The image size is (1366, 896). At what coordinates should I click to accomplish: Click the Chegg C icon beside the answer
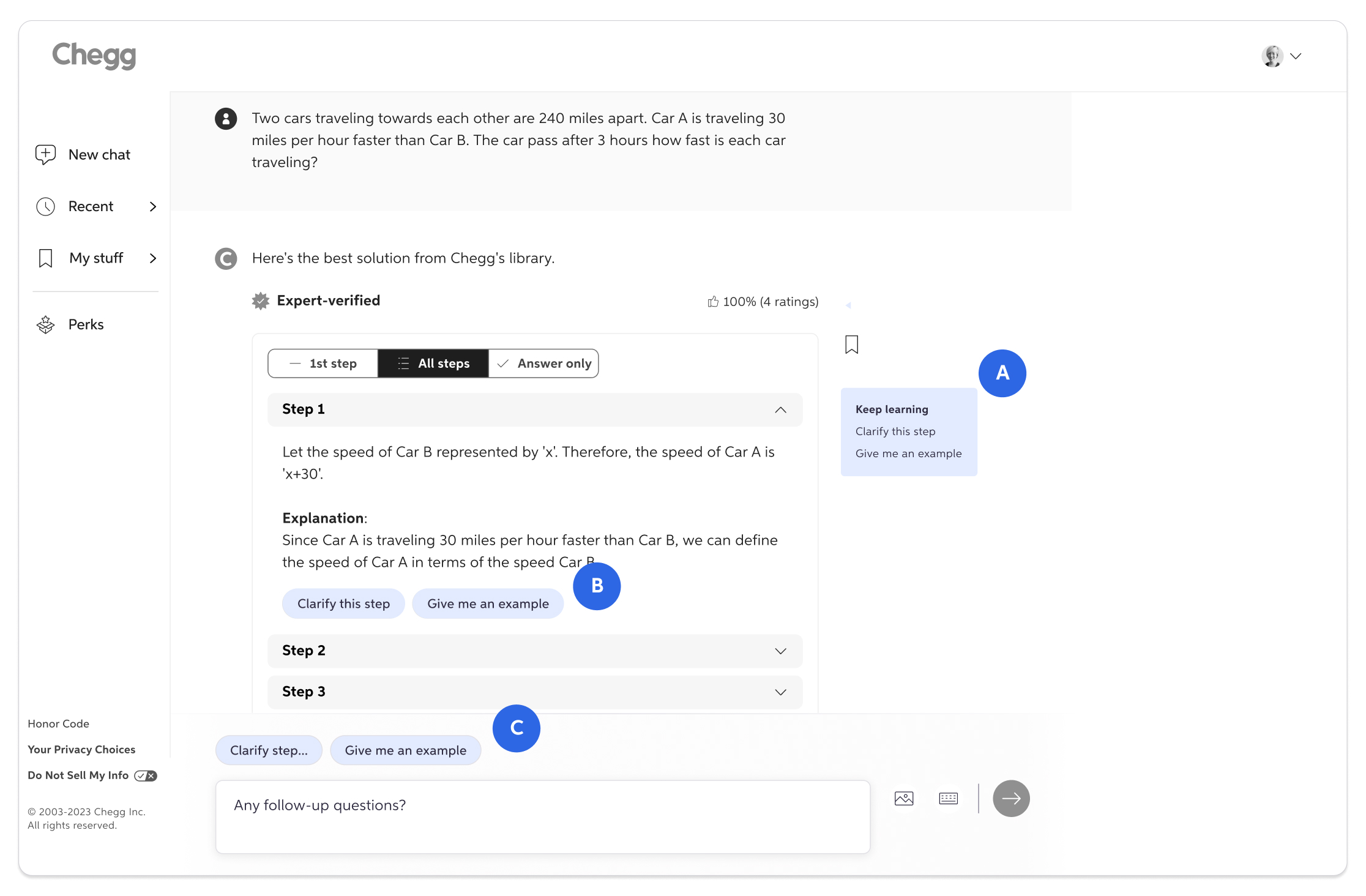click(226, 259)
